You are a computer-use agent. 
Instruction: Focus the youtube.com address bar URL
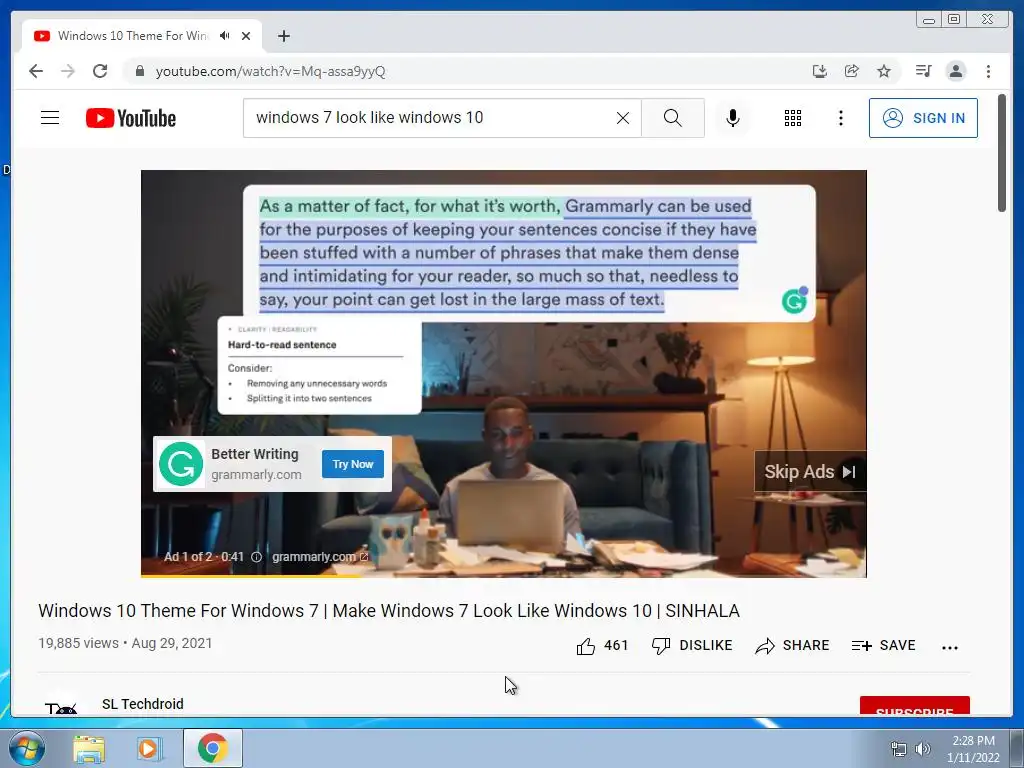(x=270, y=71)
